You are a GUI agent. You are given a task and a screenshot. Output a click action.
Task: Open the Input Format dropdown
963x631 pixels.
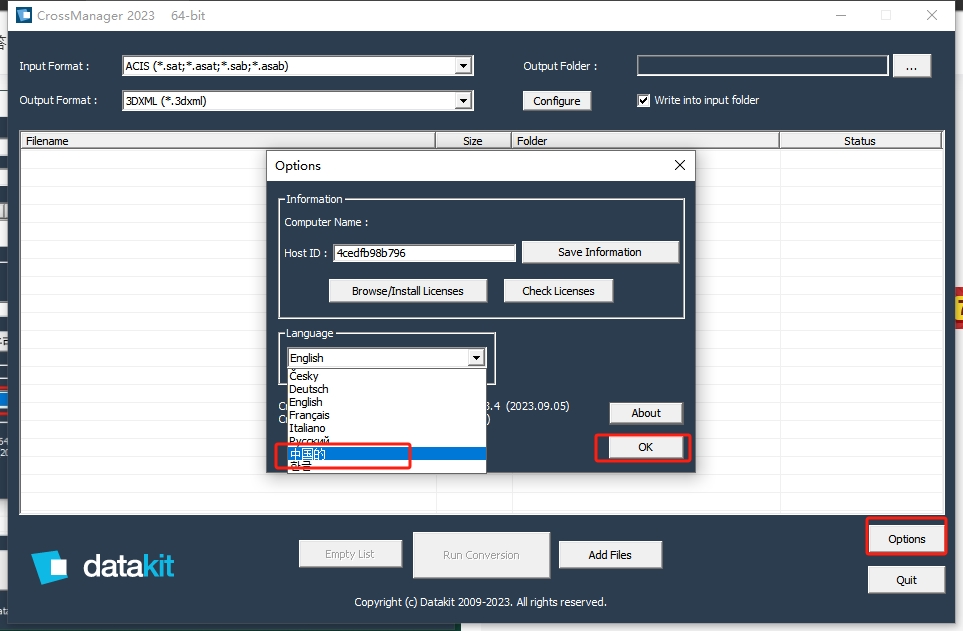click(x=464, y=66)
